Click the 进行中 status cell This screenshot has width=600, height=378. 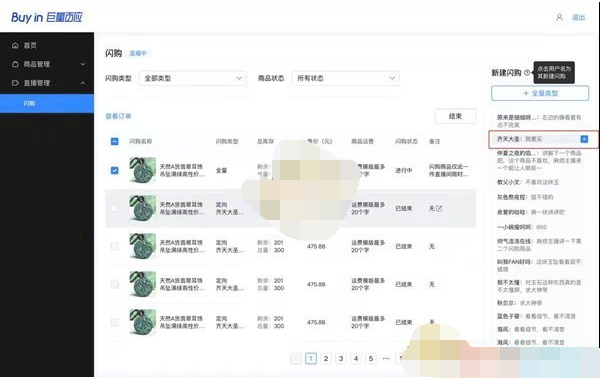pos(404,170)
